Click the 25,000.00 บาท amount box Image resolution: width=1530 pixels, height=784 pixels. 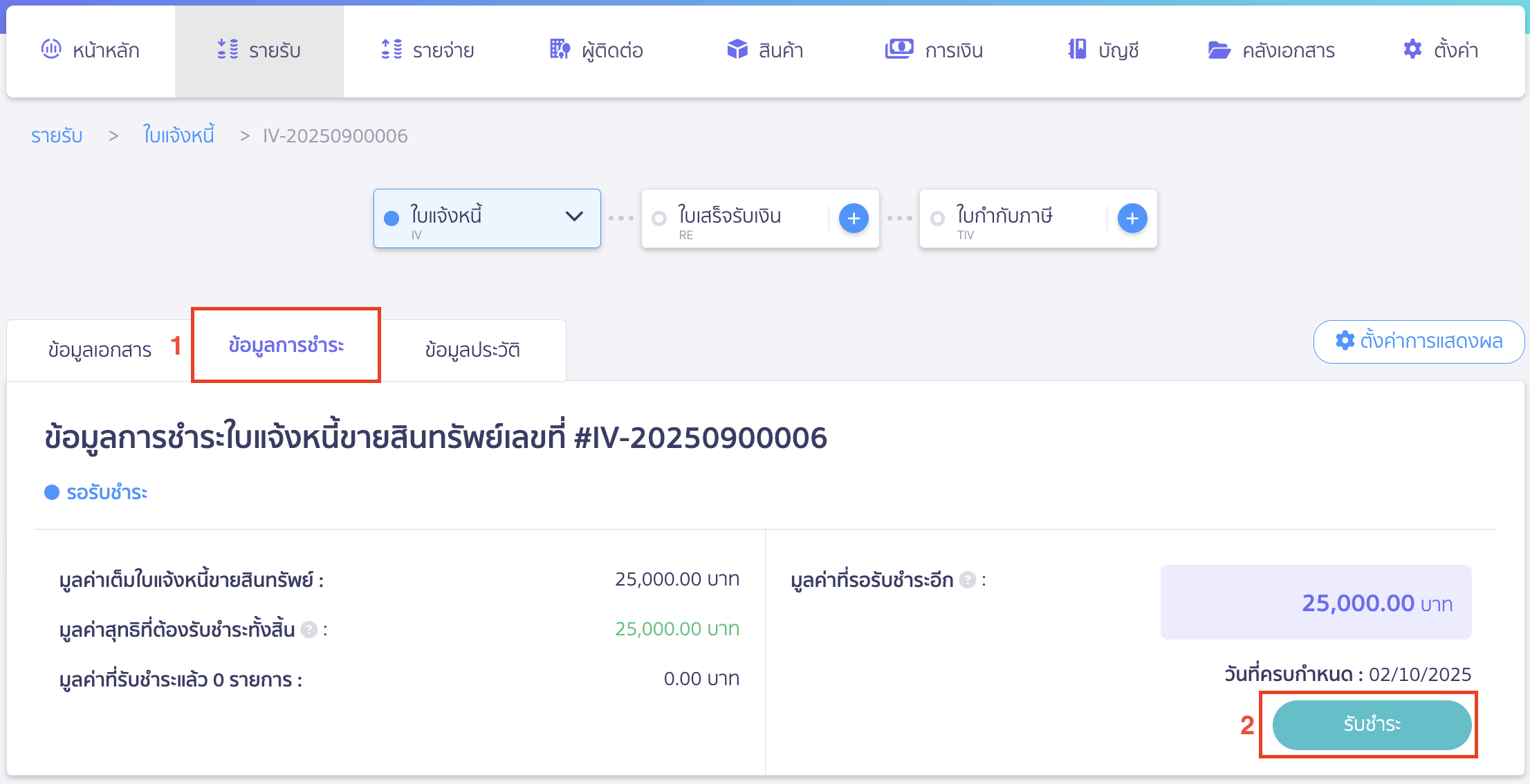coord(1315,602)
